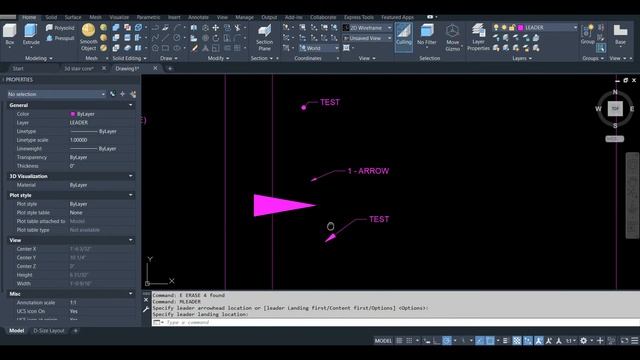Open the No selection dropdown in Properties
Image resolution: width=640 pixels, height=360 pixels.
[56, 94]
